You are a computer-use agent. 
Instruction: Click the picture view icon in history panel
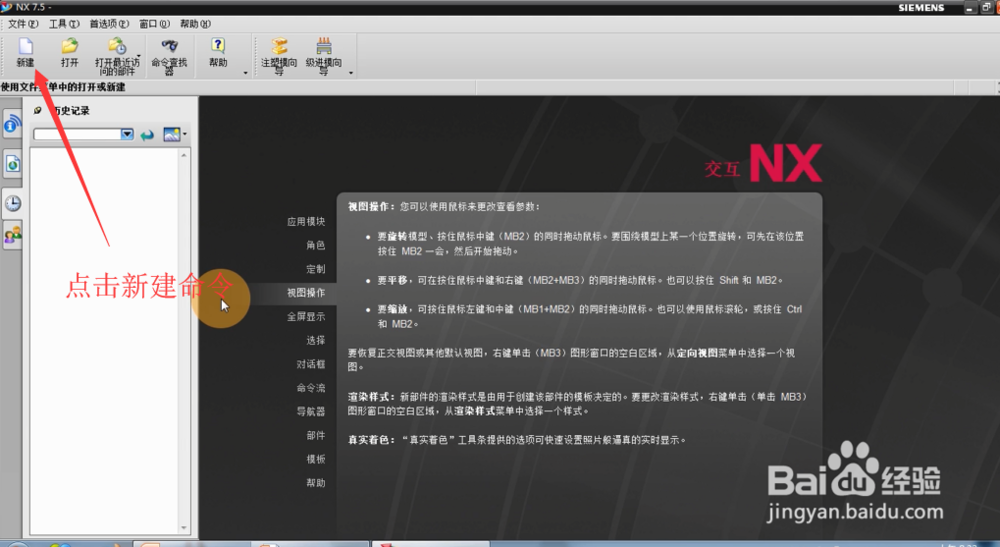(171, 135)
